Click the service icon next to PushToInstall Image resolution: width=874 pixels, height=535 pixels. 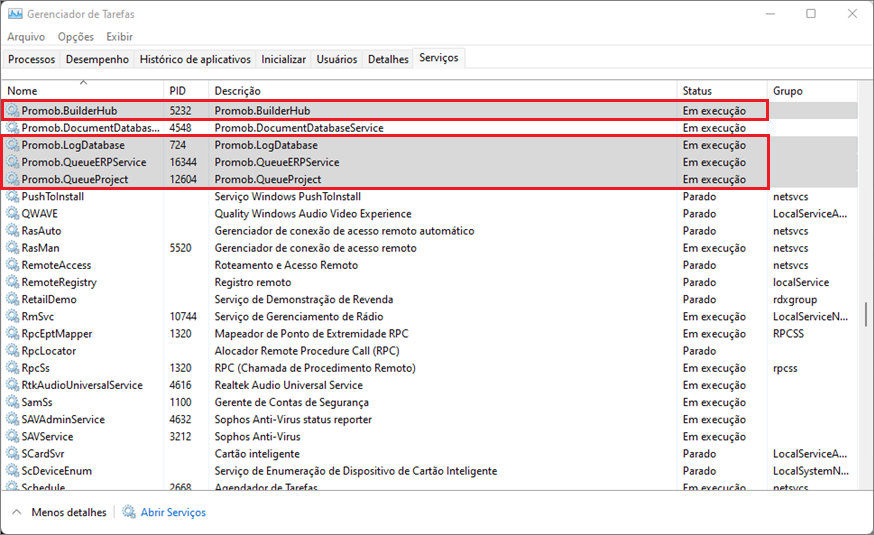tap(12, 196)
